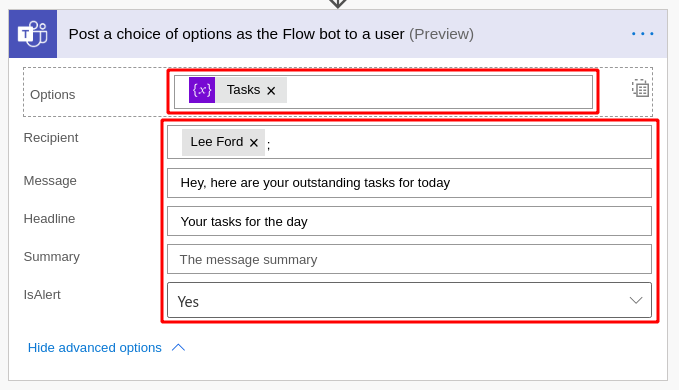679x390 pixels.
Task: Click the chevron next to Hide advanced options
Action: pyautogui.click(x=178, y=348)
